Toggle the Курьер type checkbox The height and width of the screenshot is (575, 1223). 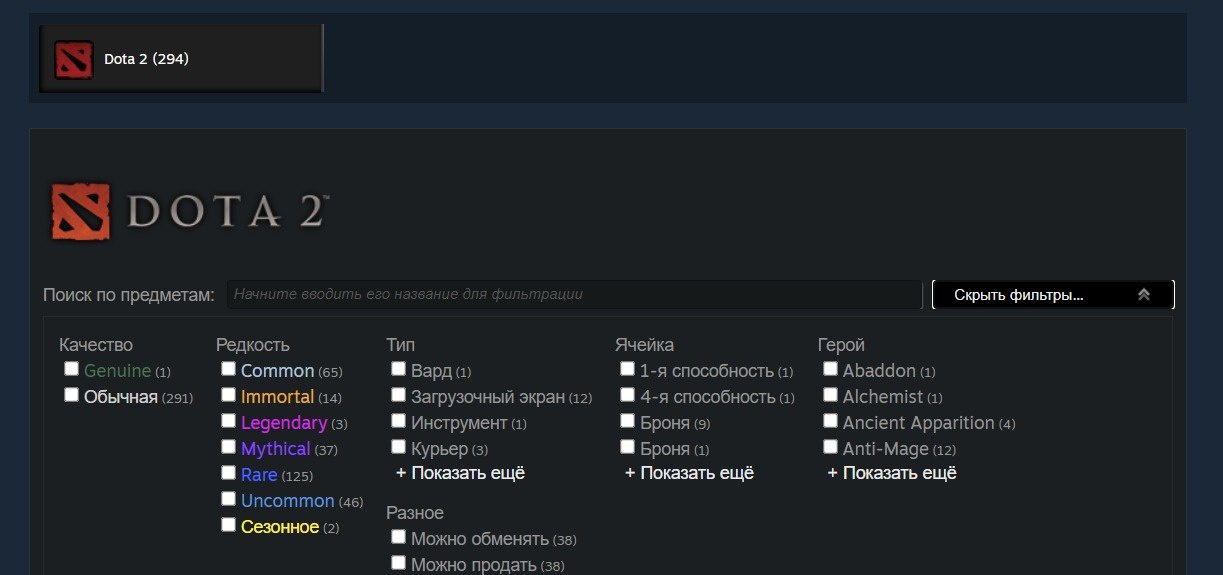click(x=398, y=447)
